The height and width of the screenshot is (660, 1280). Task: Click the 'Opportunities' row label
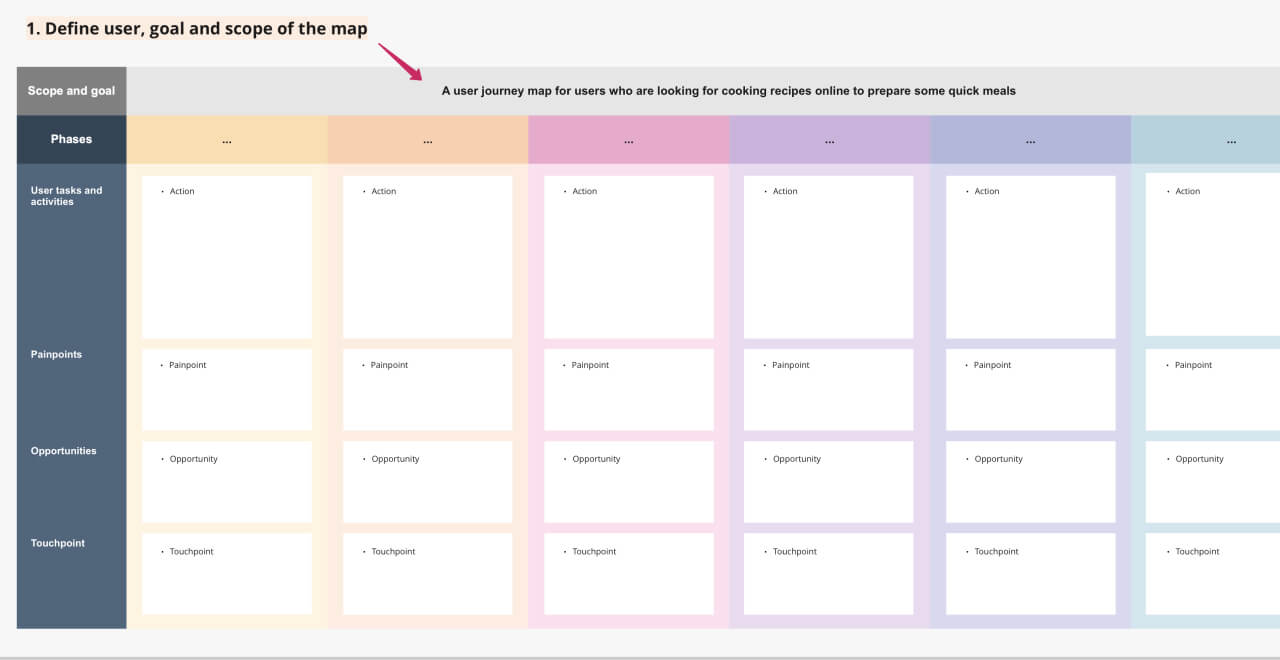[x=63, y=451]
